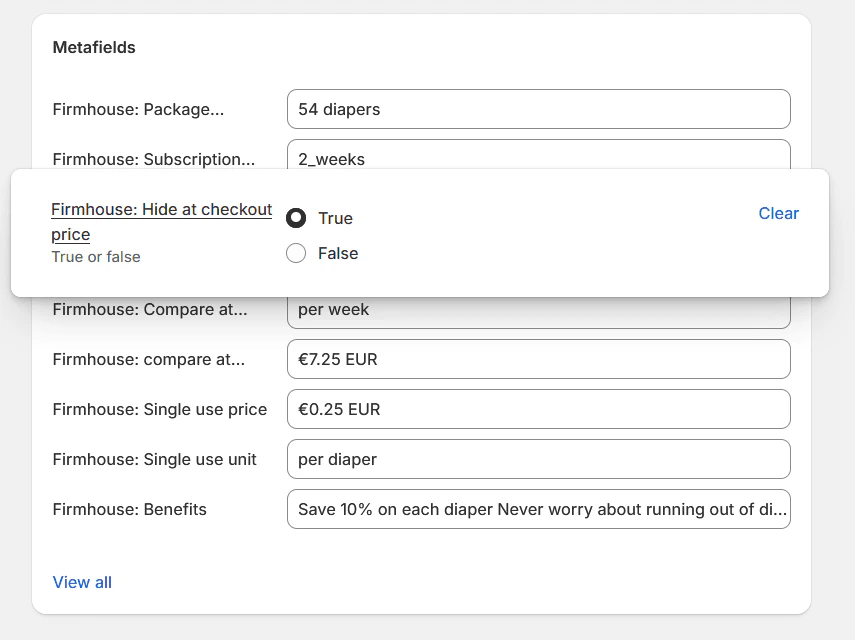Toggle True off by choosing False
The height and width of the screenshot is (640, 855).
296,253
